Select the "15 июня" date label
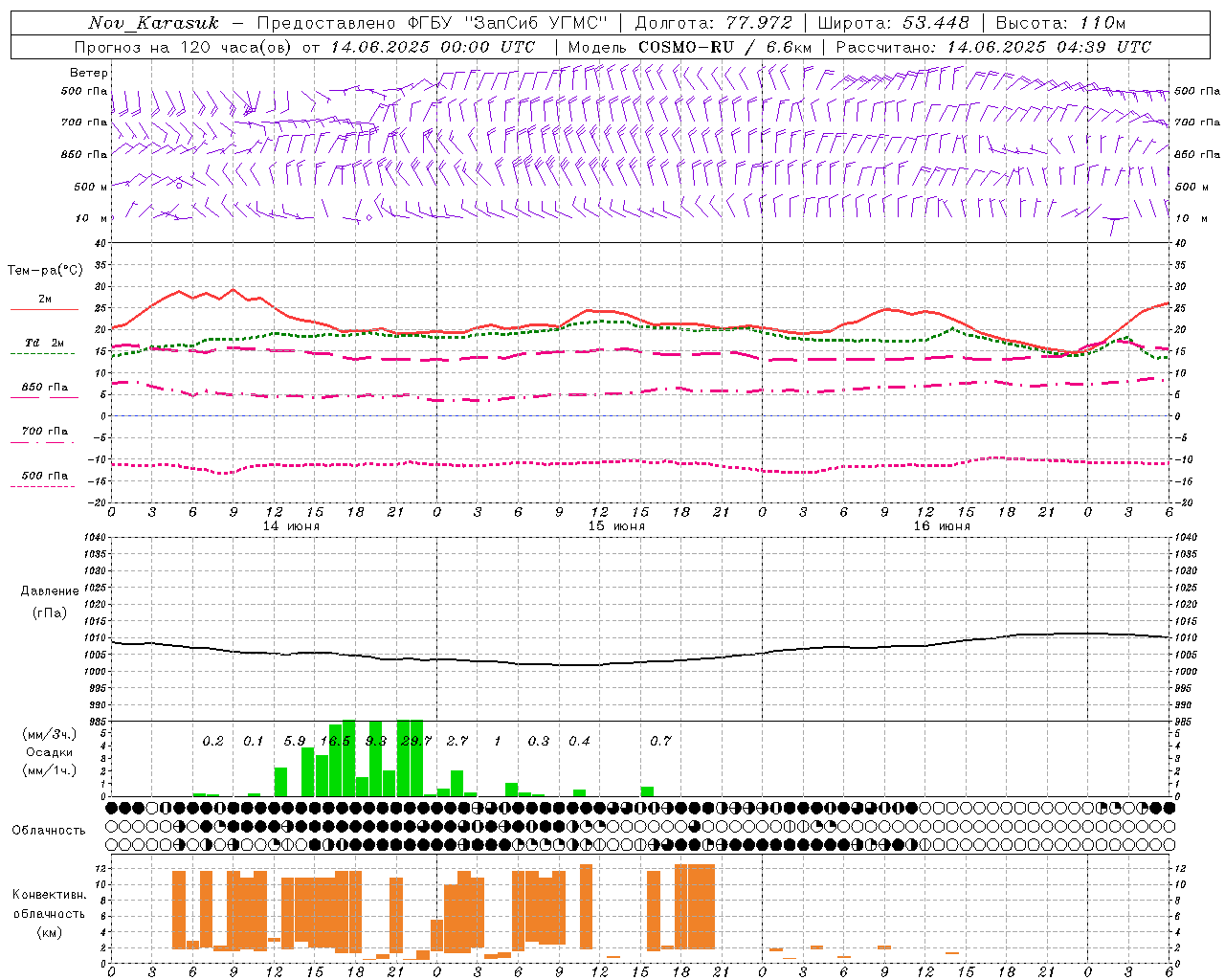 pyautogui.click(x=616, y=526)
